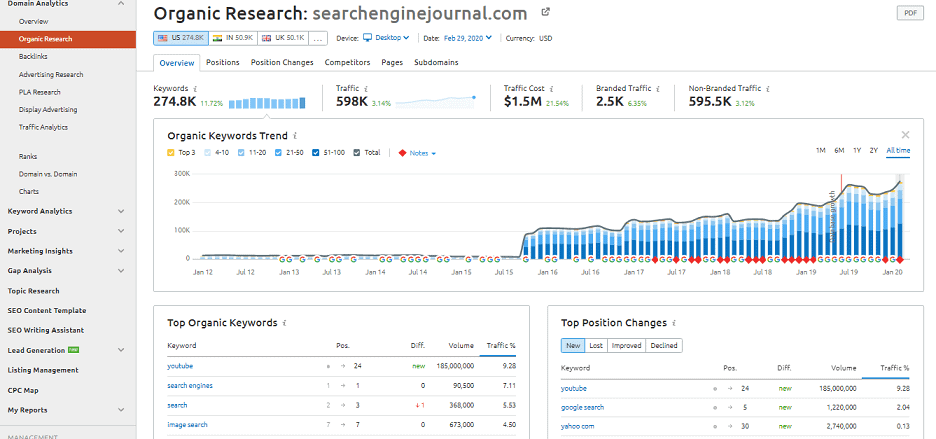Toggle Total series checkbox
The height and width of the screenshot is (439, 936).
click(357, 153)
